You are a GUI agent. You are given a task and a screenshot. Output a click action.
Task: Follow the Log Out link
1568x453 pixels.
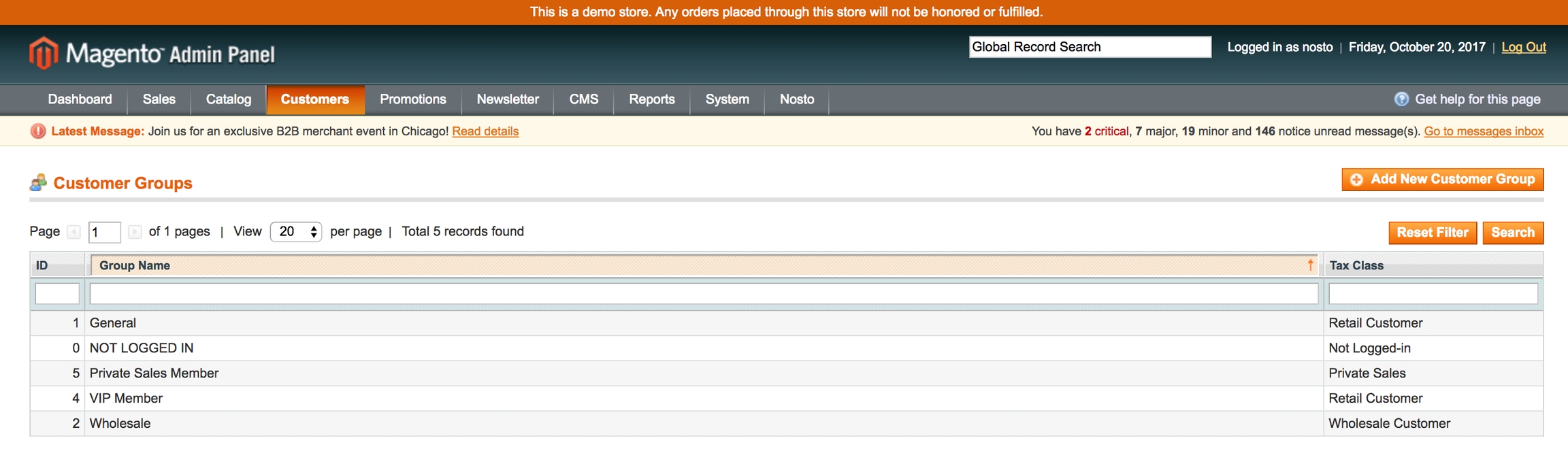pos(1524,47)
